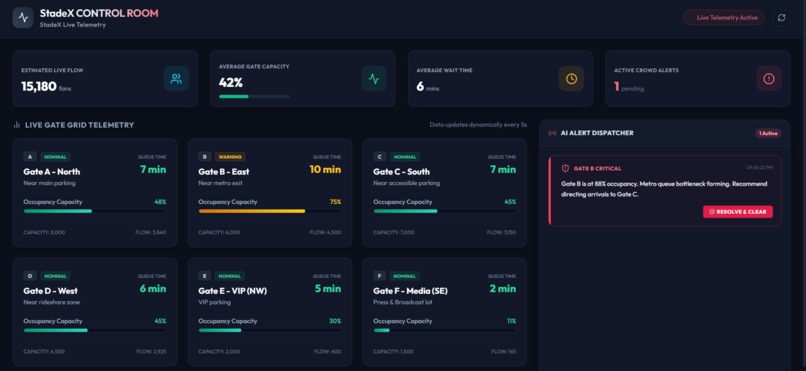Click the Gate A occupancy capacity bar
This screenshot has width=806, height=371.
[x=95, y=211]
